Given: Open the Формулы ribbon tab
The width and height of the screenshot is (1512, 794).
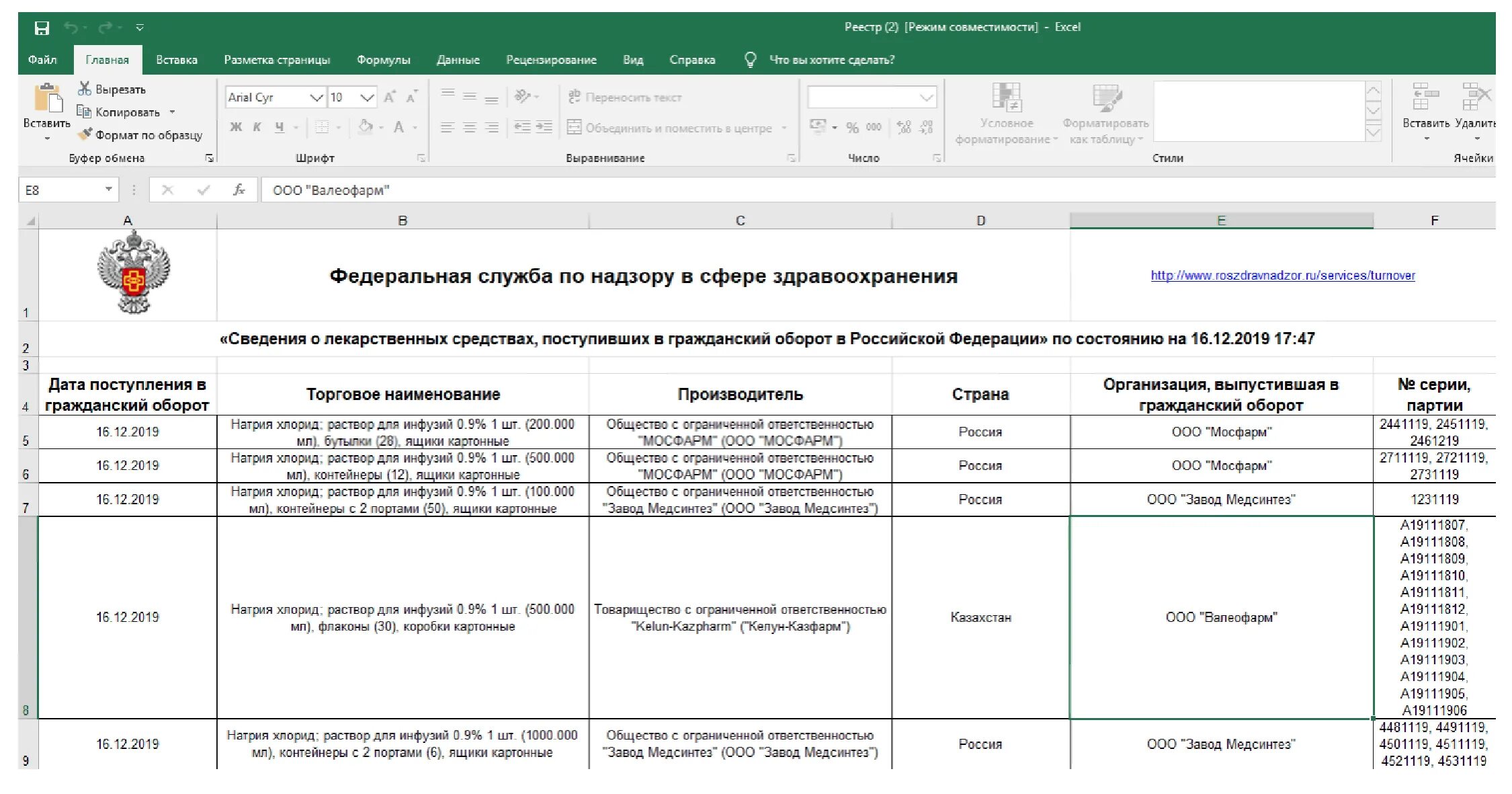Looking at the screenshot, I should point(383,60).
